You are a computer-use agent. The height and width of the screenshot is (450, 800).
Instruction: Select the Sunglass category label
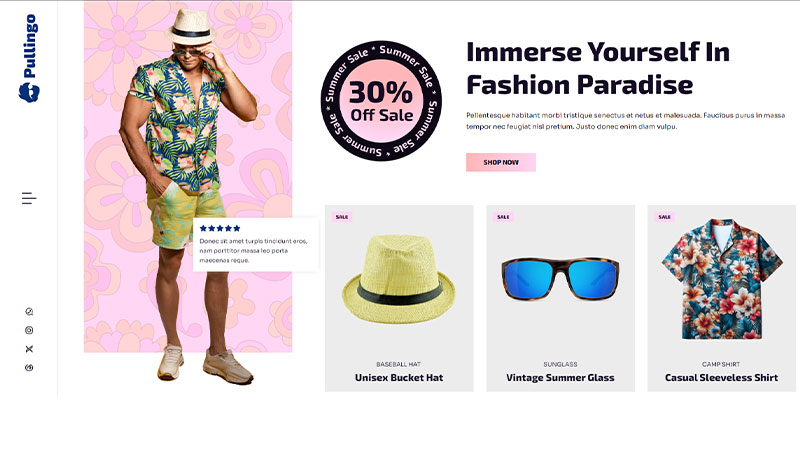[560, 364]
